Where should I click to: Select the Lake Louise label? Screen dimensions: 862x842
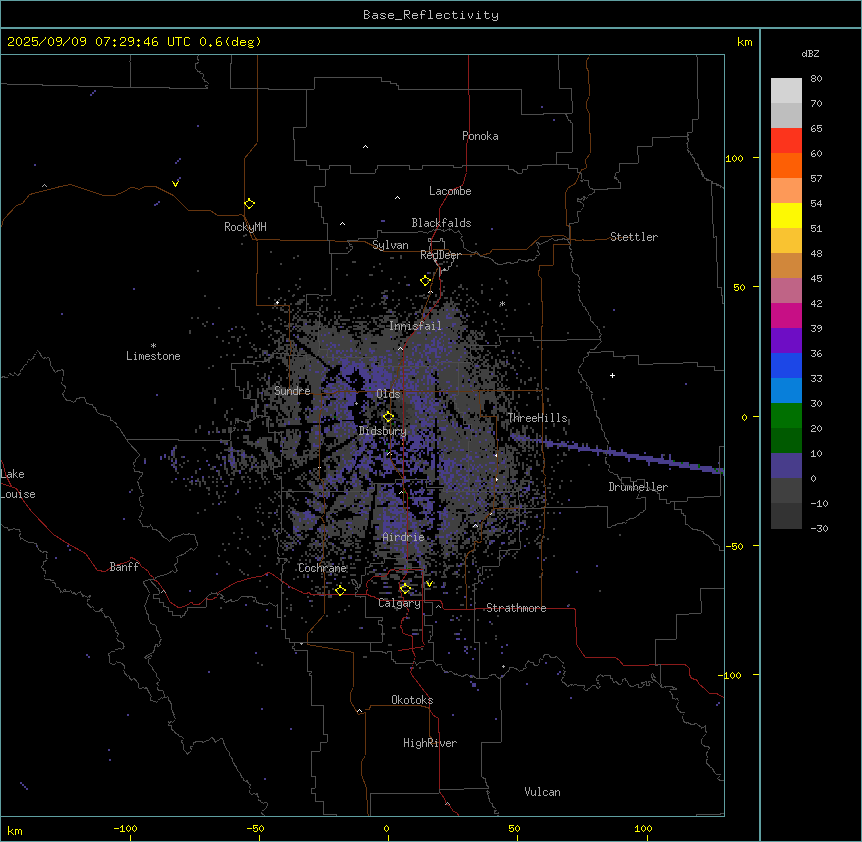pyautogui.click(x=18, y=484)
